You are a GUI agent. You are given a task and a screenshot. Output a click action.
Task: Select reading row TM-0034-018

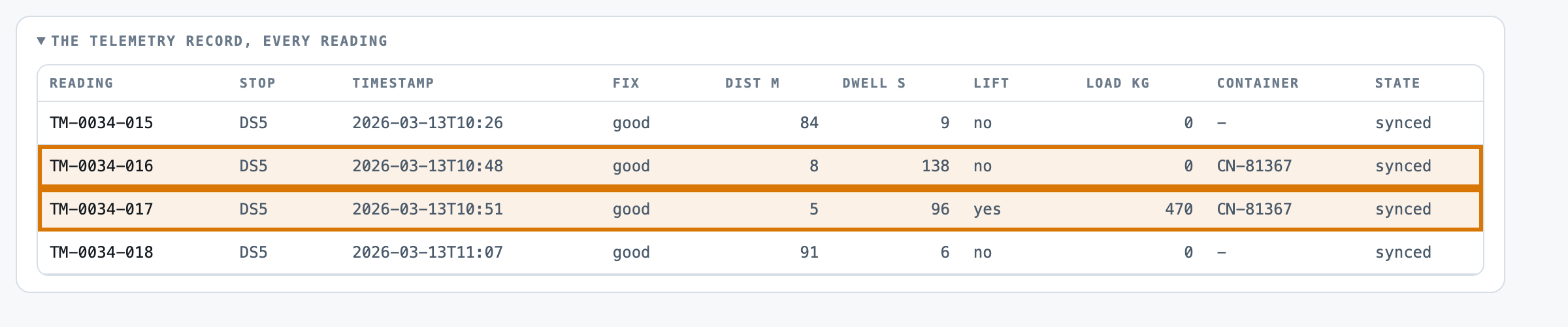point(760,252)
